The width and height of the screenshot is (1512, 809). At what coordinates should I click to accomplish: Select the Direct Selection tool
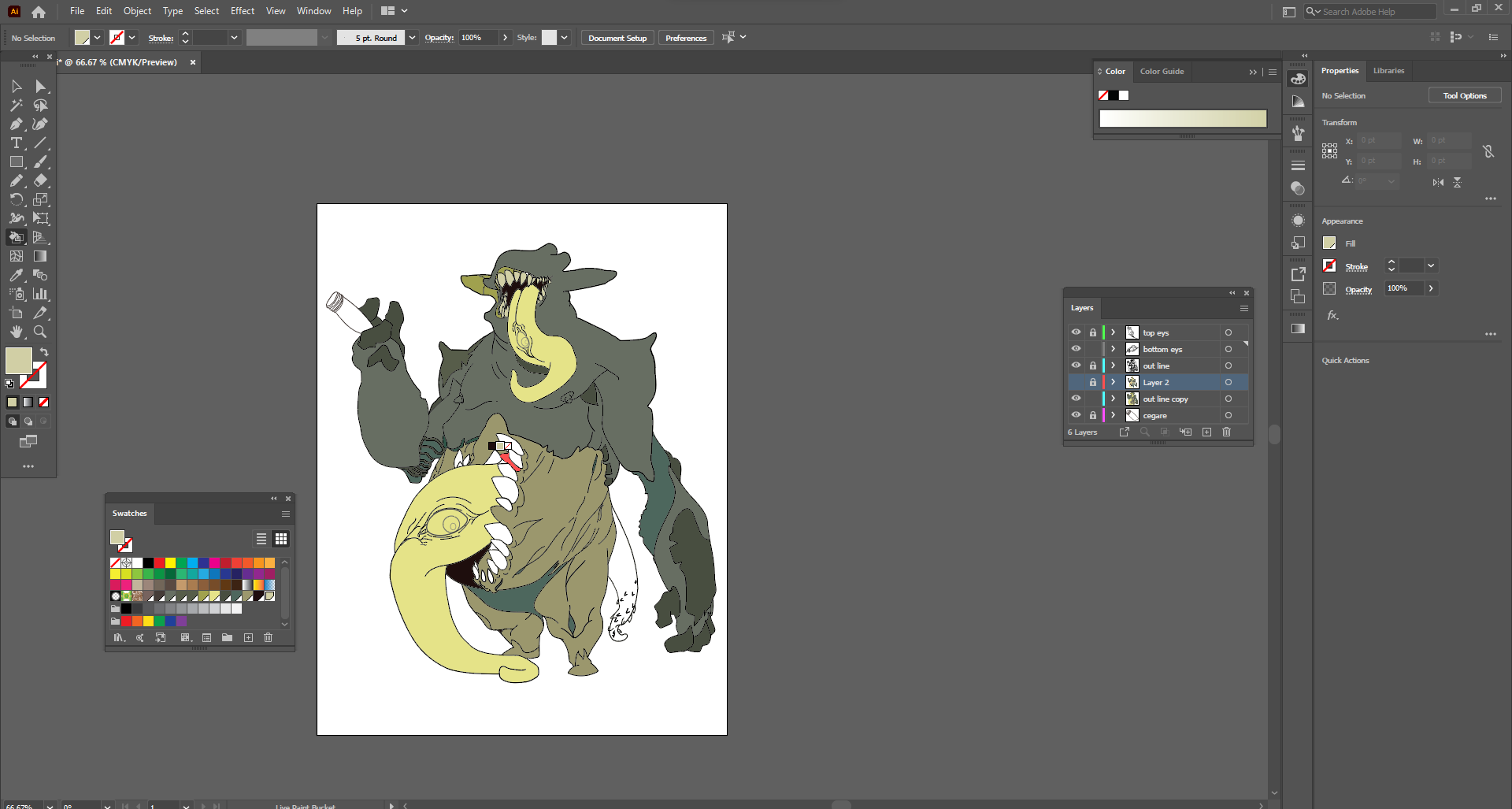(x=40, y=86)
